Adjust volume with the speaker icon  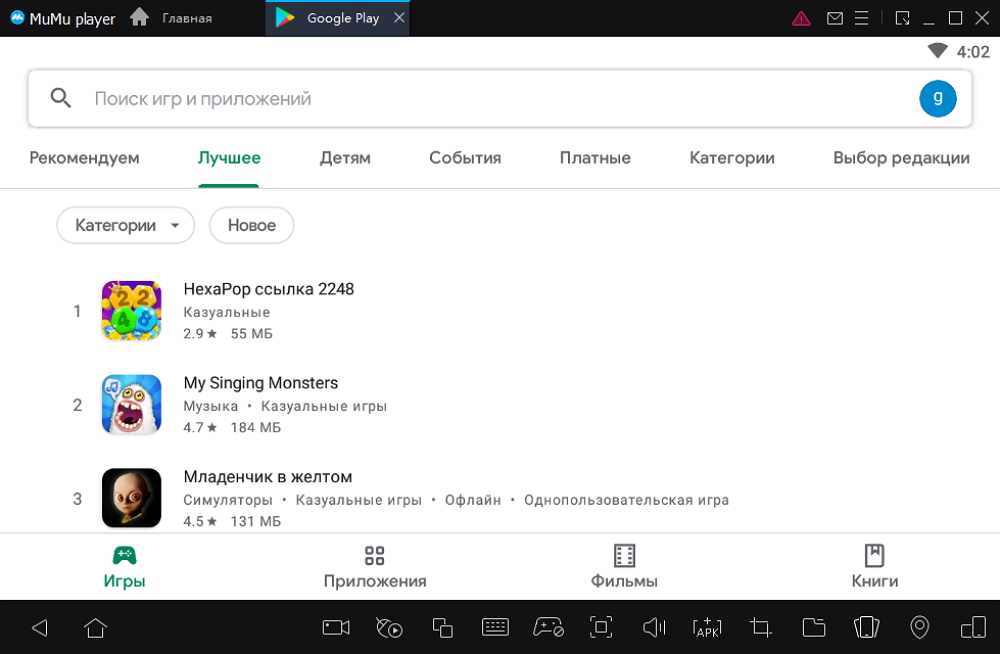654,628
